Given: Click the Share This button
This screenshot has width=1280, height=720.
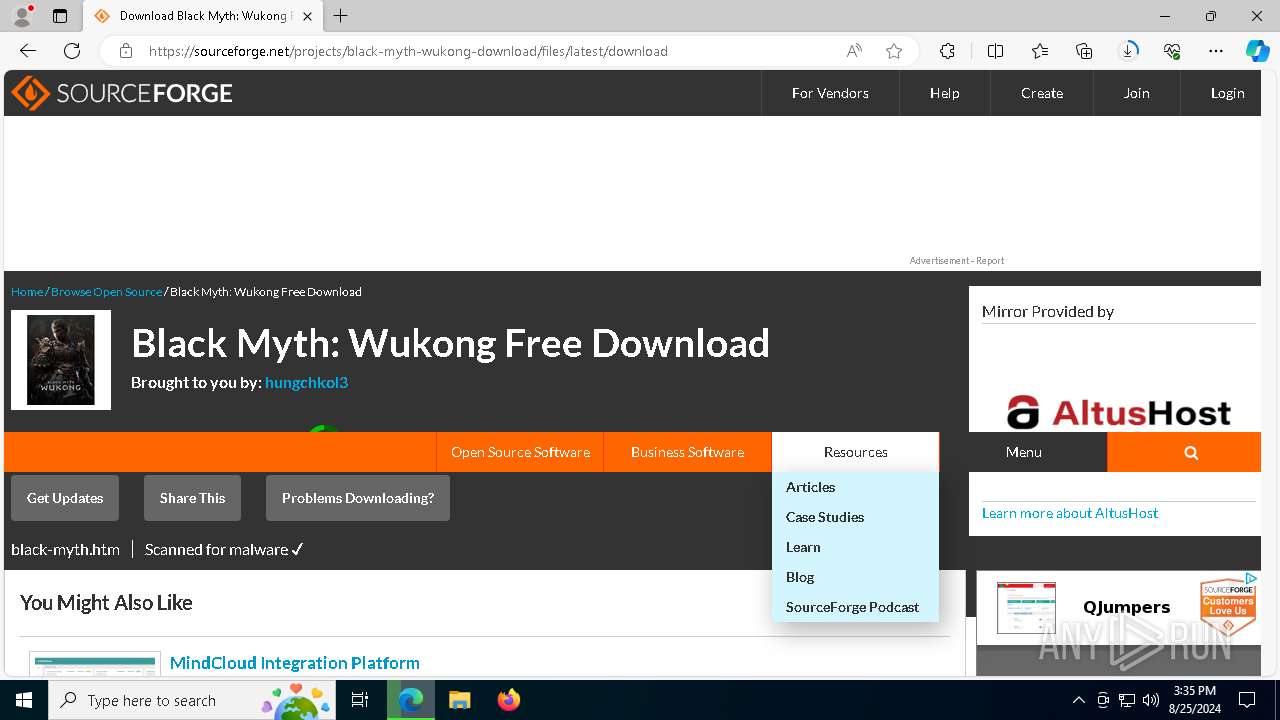Looking at the screenshot, I should tap(192, 498).
